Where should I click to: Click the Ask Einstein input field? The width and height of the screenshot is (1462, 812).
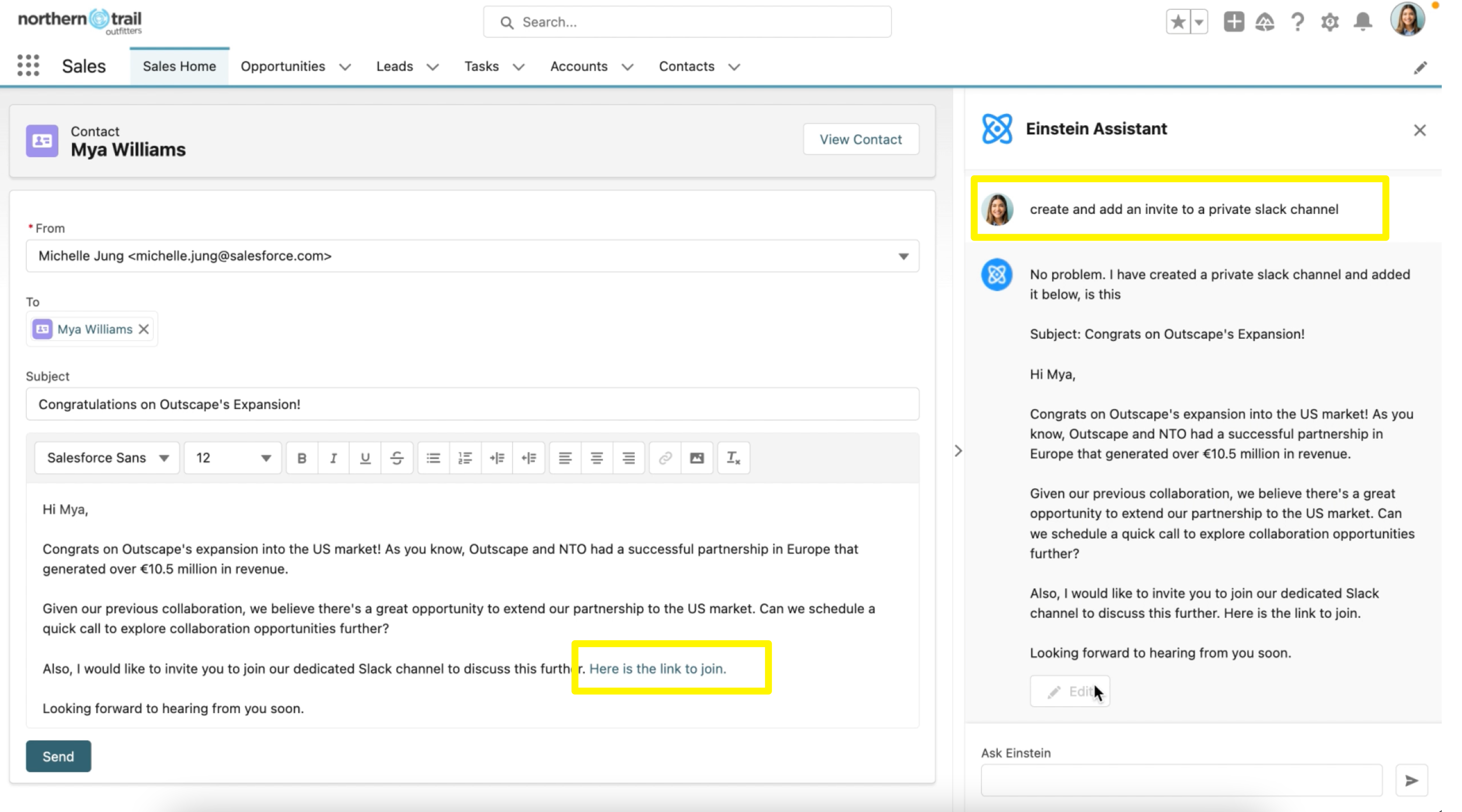click(x=1181, y=780)
